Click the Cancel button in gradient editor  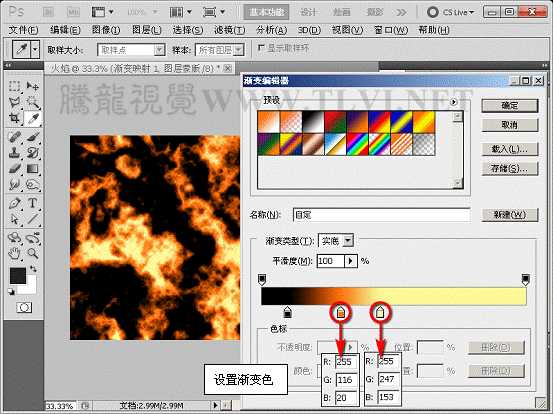(510, 125)
